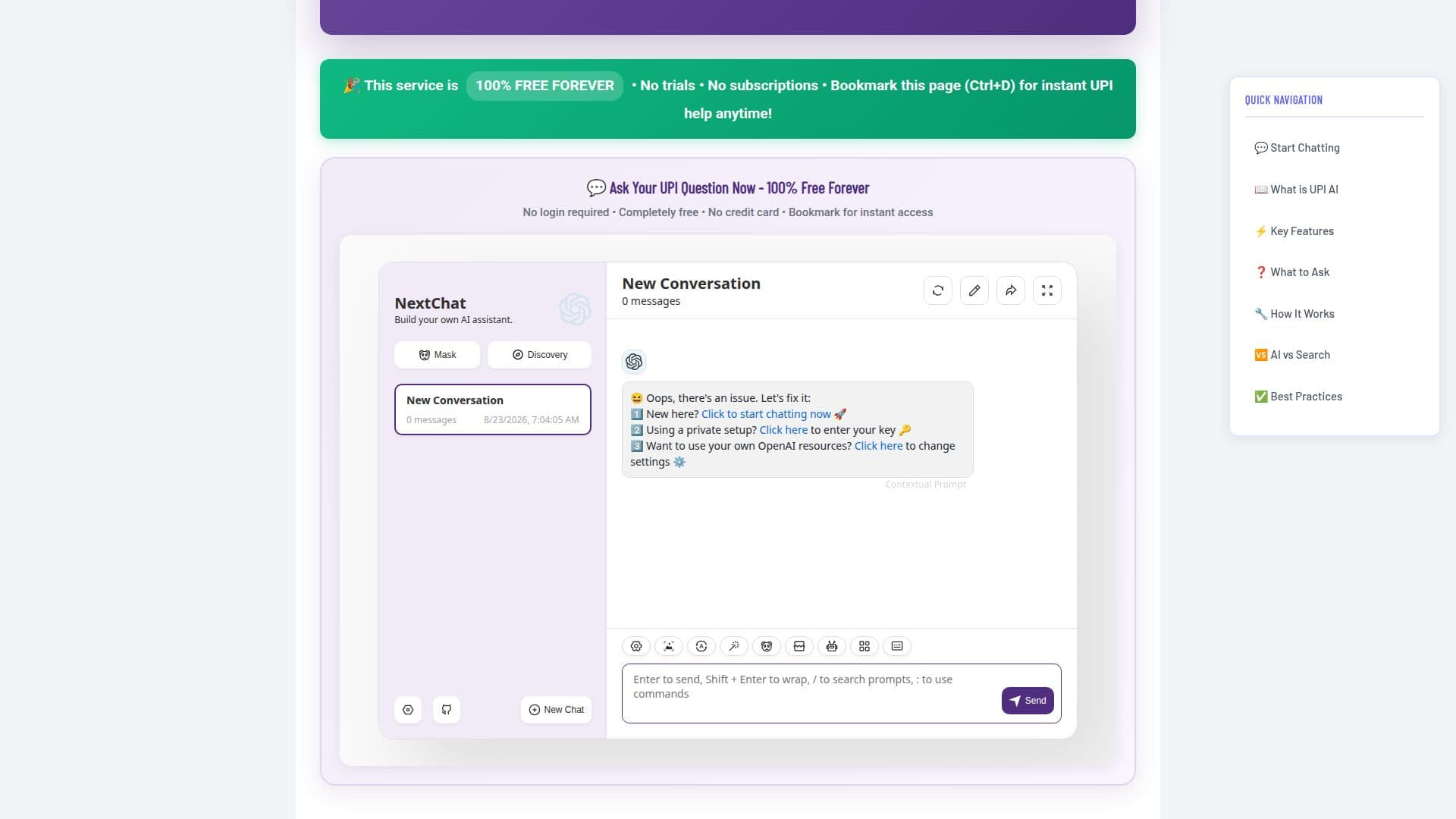
Task: Jump to How It Works section
Action: tap(1294, 314)
